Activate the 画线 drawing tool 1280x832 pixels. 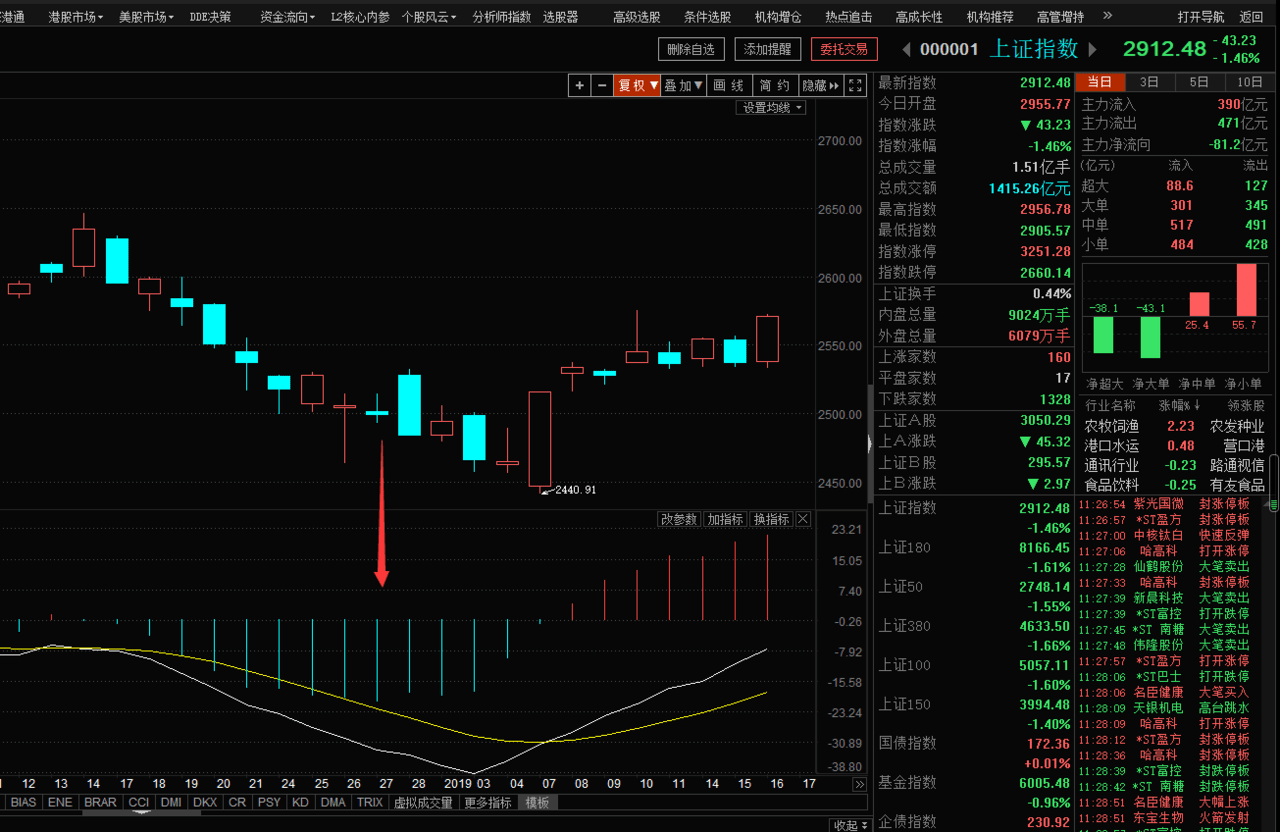[728, 86]
